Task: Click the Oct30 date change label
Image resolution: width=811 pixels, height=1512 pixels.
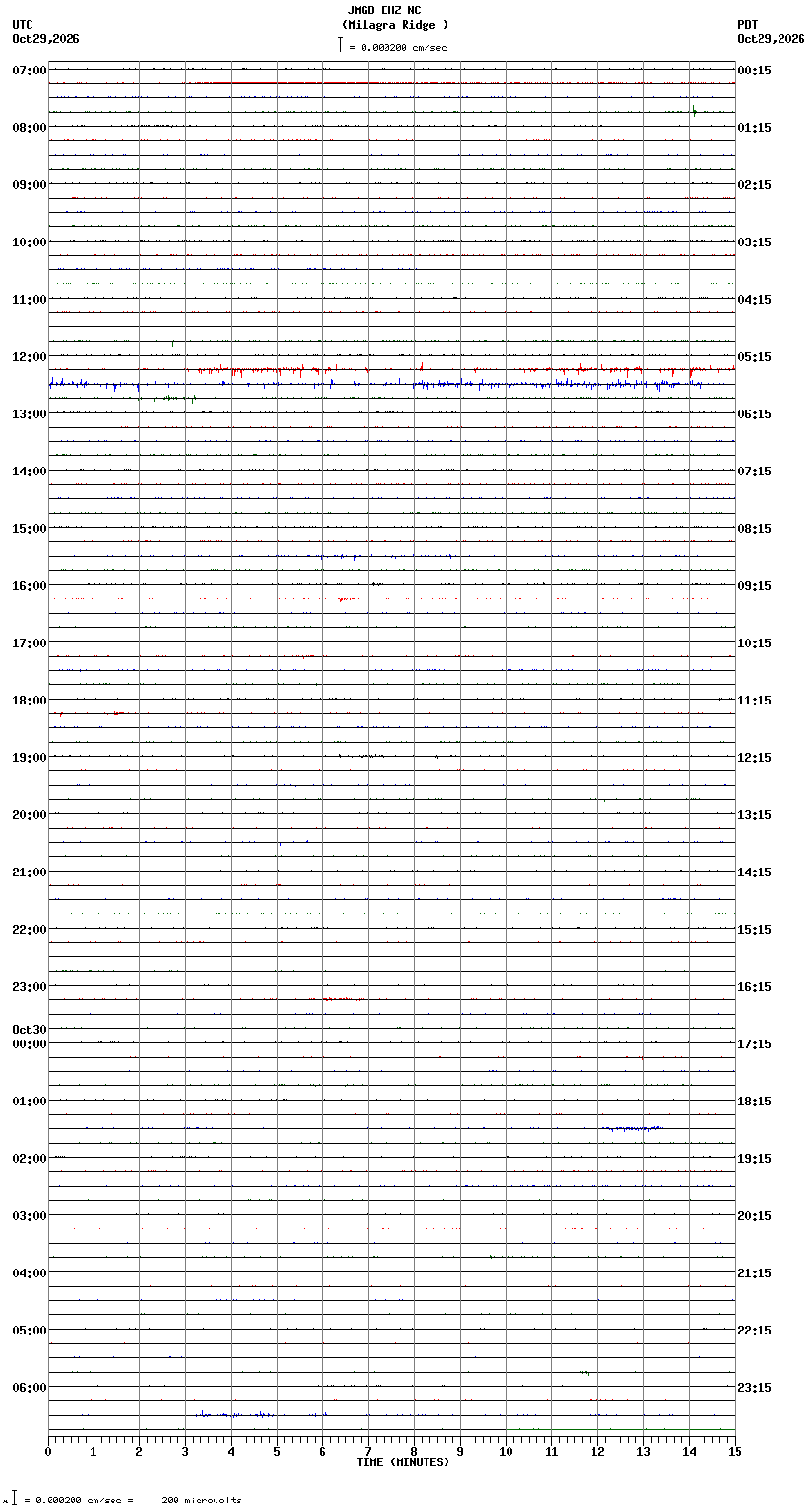Action: pos(30,1030)
